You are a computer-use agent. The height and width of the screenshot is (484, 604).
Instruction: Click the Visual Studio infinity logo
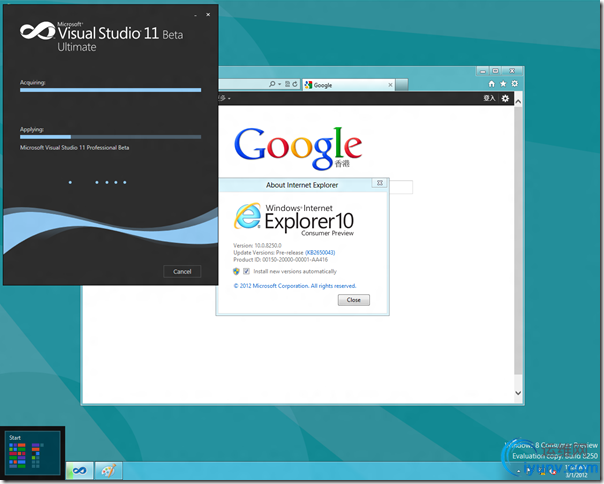coord(37,30)
